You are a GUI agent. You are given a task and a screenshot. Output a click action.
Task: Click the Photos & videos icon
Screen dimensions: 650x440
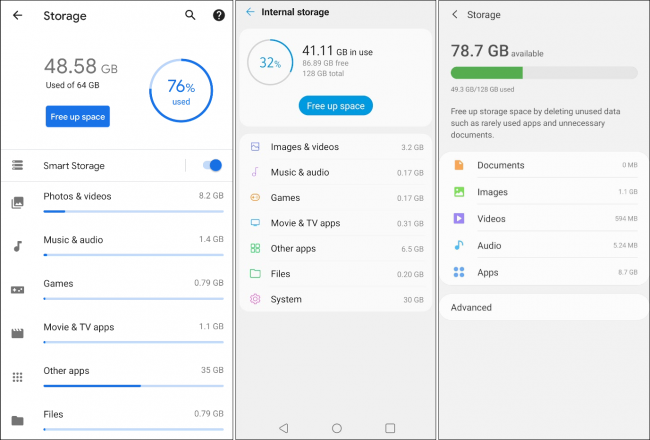click(17, 203)
